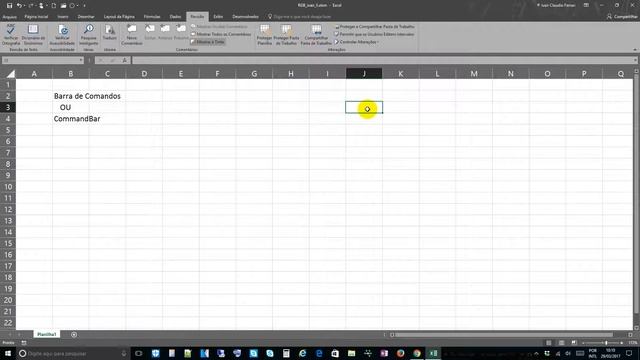Open Excel from the Windows taskbar
The height and width of the screenshot is (360, 640).
433,353
